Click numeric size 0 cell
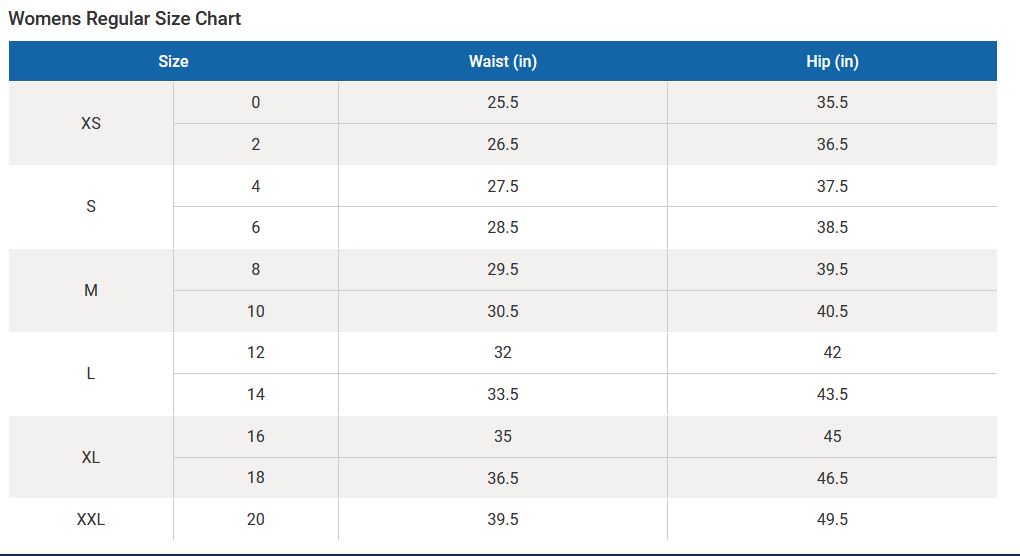The width and height of the screenshot is (1020, 556). (x=256, y=102)
